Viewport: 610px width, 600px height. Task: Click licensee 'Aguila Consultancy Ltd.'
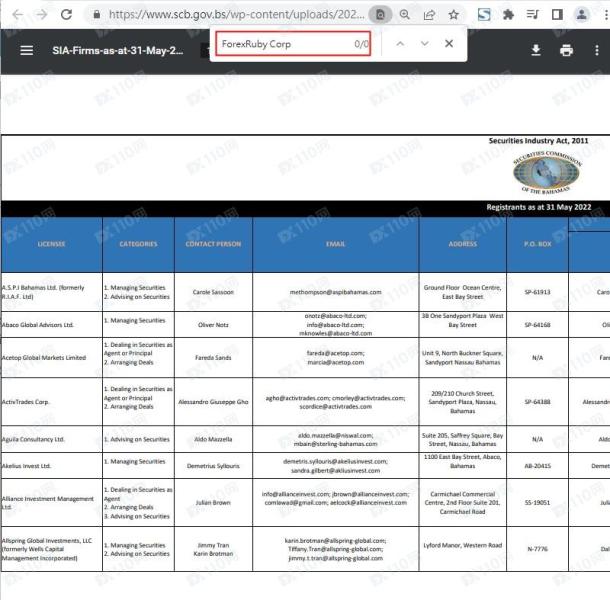[x=33, y=439]
